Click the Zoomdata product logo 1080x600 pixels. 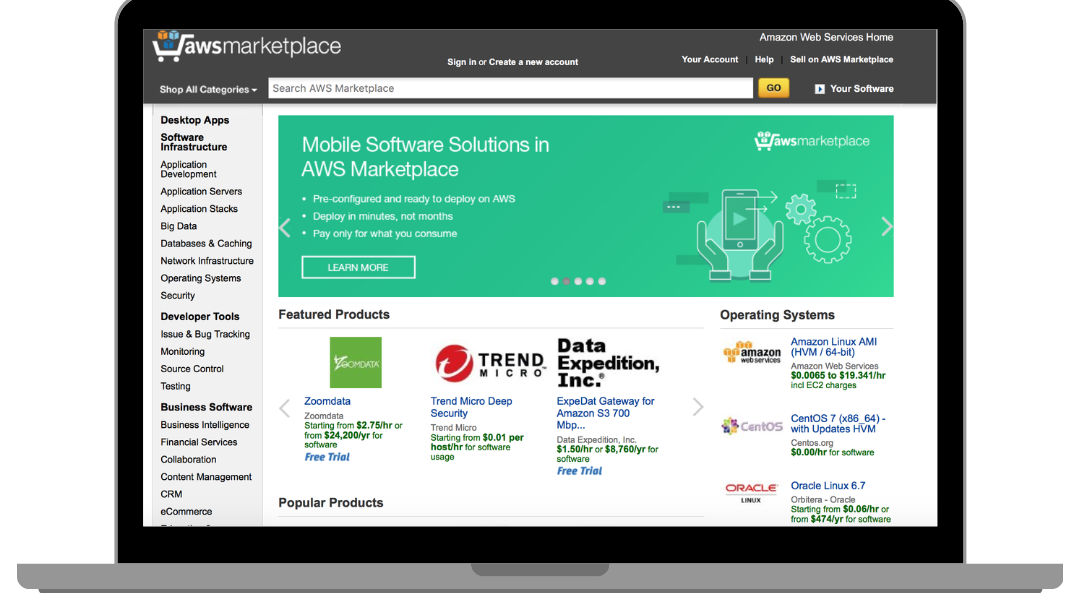coord(355,363)
